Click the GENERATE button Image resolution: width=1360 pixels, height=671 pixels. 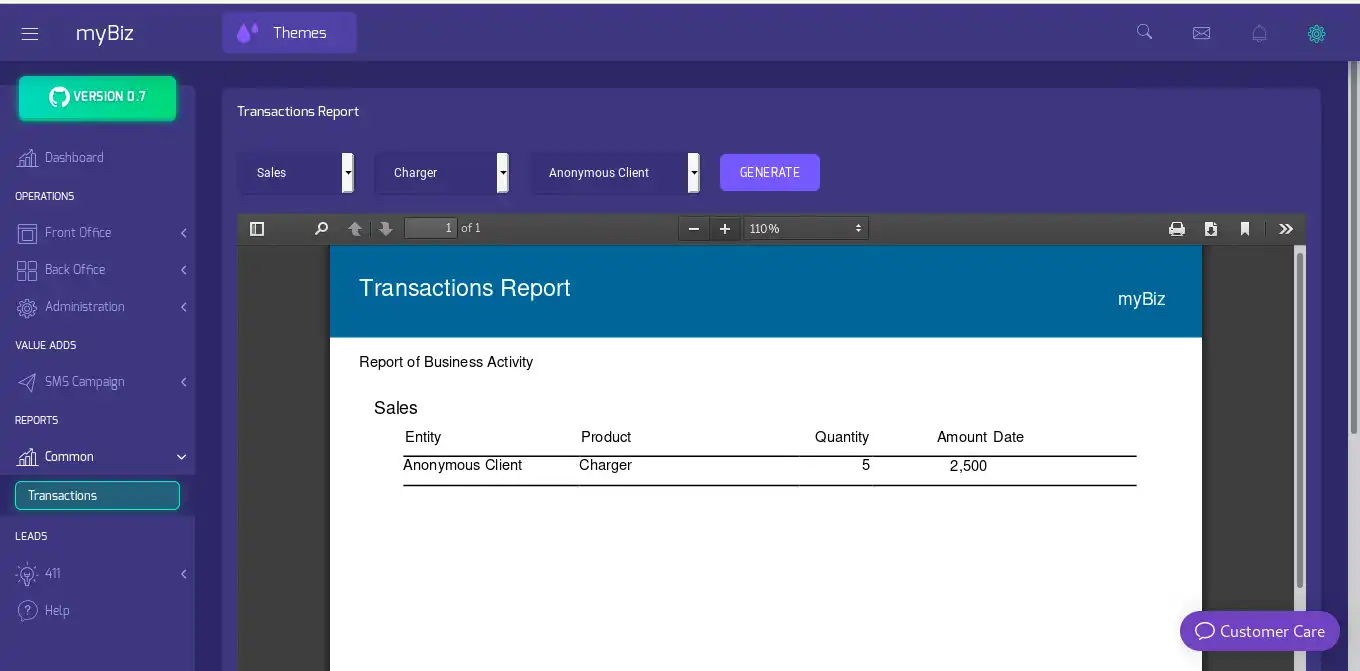[x=769, y=173]
